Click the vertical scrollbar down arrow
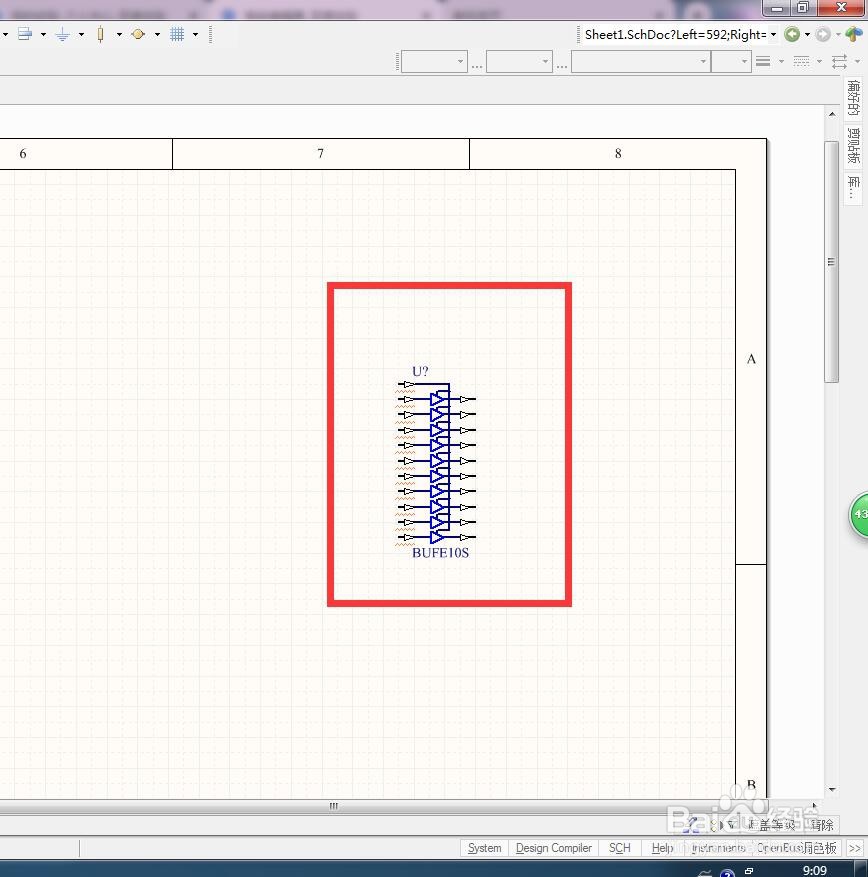The height and width of the screenshot is (877, 868). (x=832, y=789)
